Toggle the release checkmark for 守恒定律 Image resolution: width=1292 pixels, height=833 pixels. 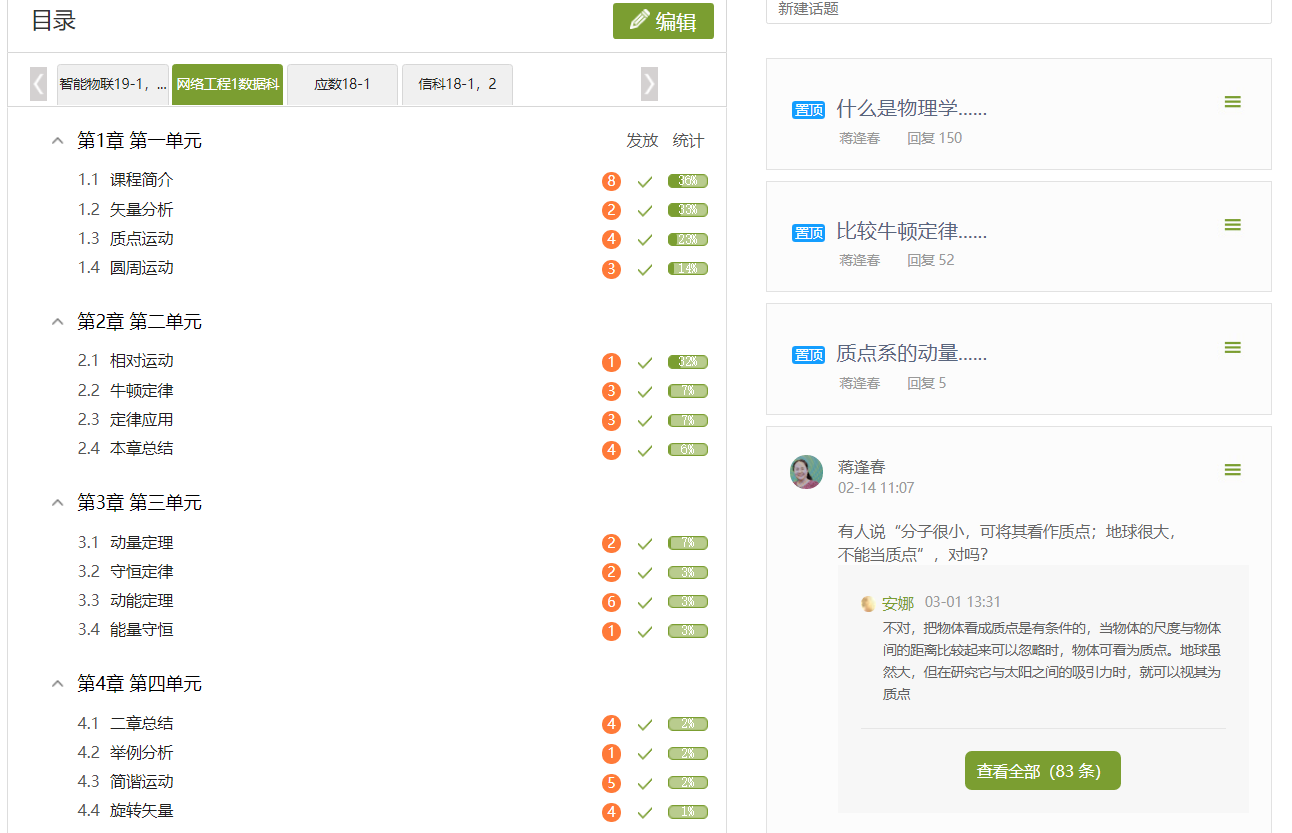pos(645,573)
